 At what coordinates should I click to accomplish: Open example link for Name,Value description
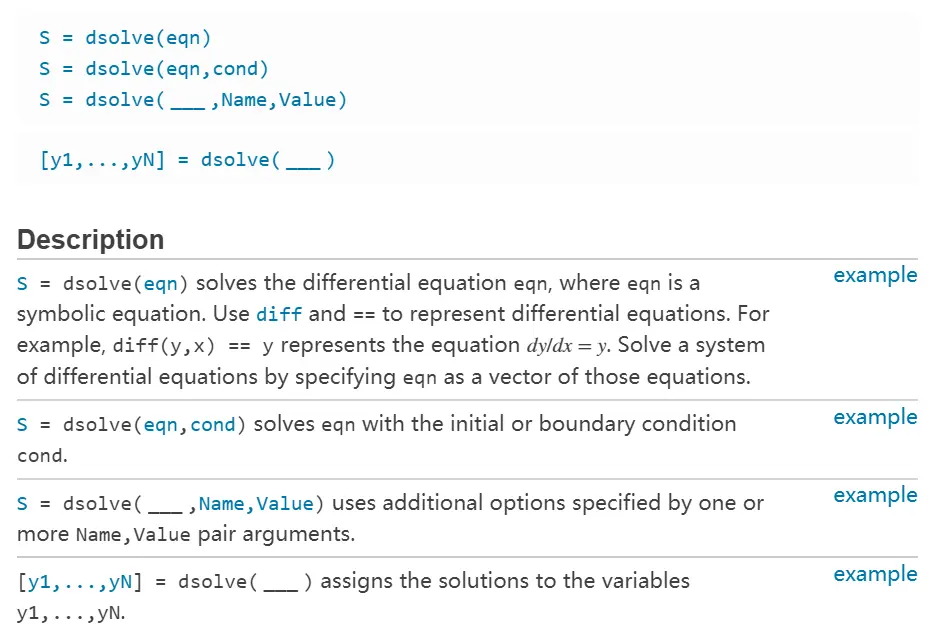875,496
